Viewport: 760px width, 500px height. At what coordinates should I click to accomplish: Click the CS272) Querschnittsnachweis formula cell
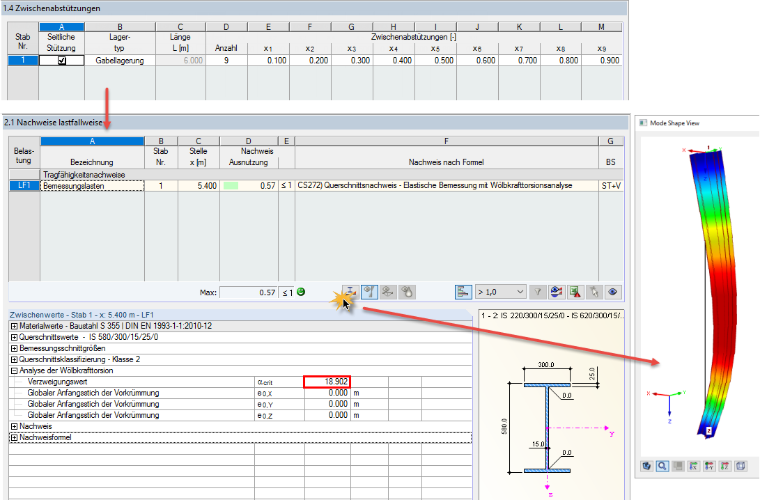pyautogui.click(x=446, y=186)
